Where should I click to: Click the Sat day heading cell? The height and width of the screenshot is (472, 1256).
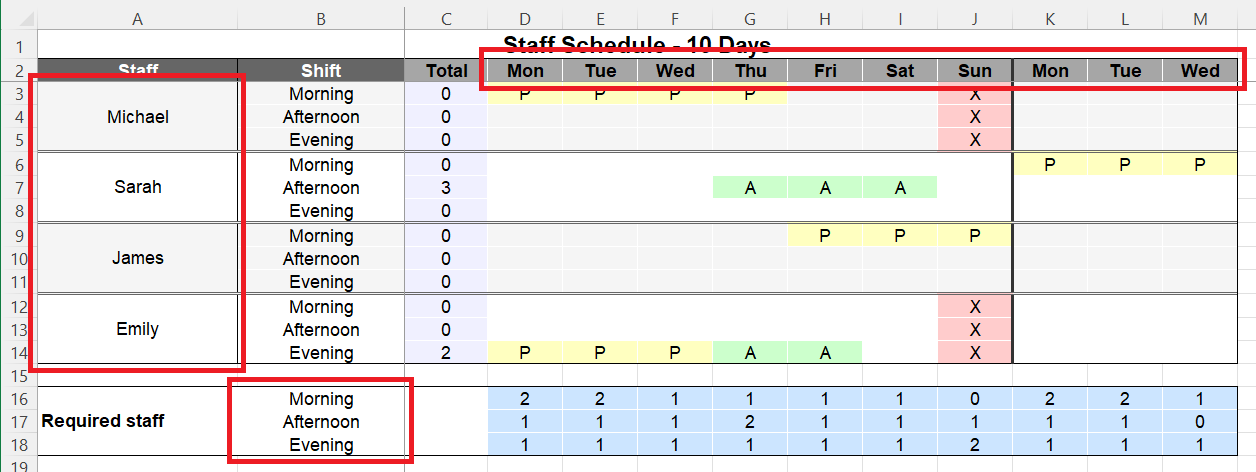900,71
